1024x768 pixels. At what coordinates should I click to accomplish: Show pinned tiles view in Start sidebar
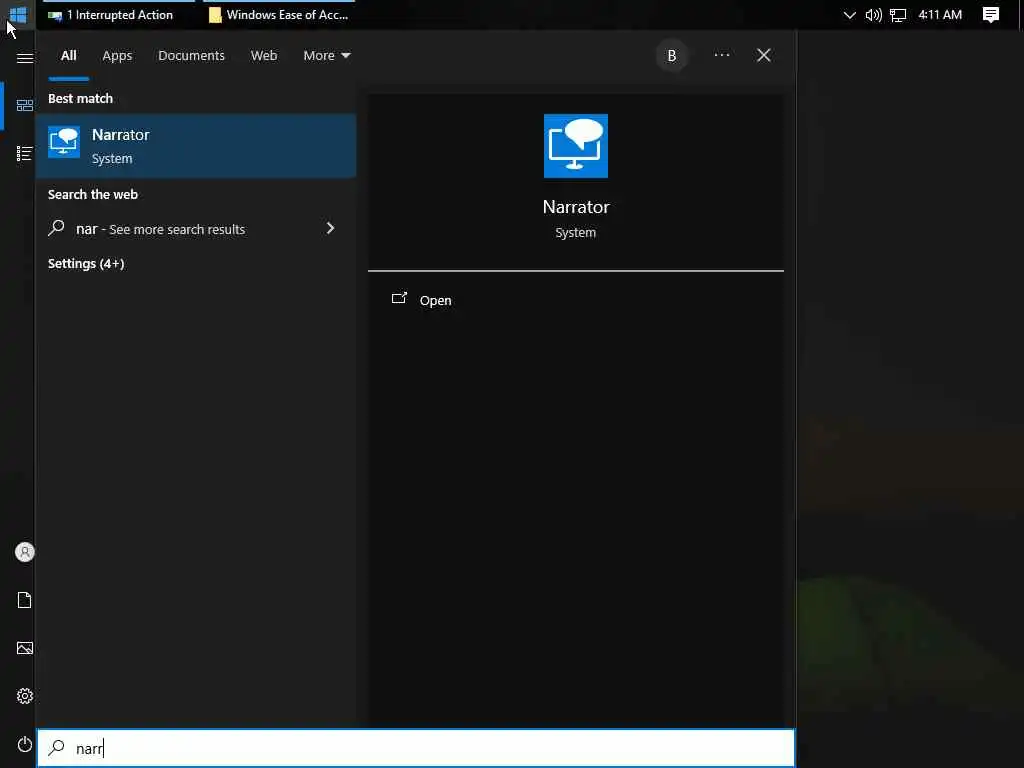coord(25,105)
